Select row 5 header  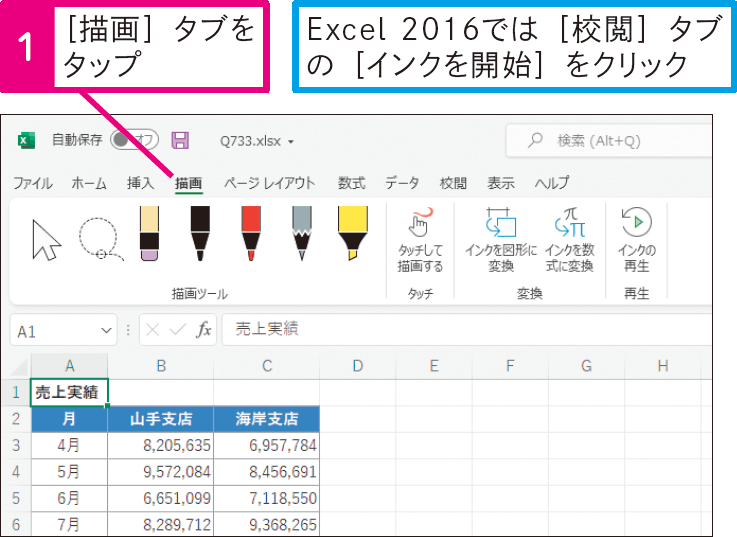[x=16, y=498]
